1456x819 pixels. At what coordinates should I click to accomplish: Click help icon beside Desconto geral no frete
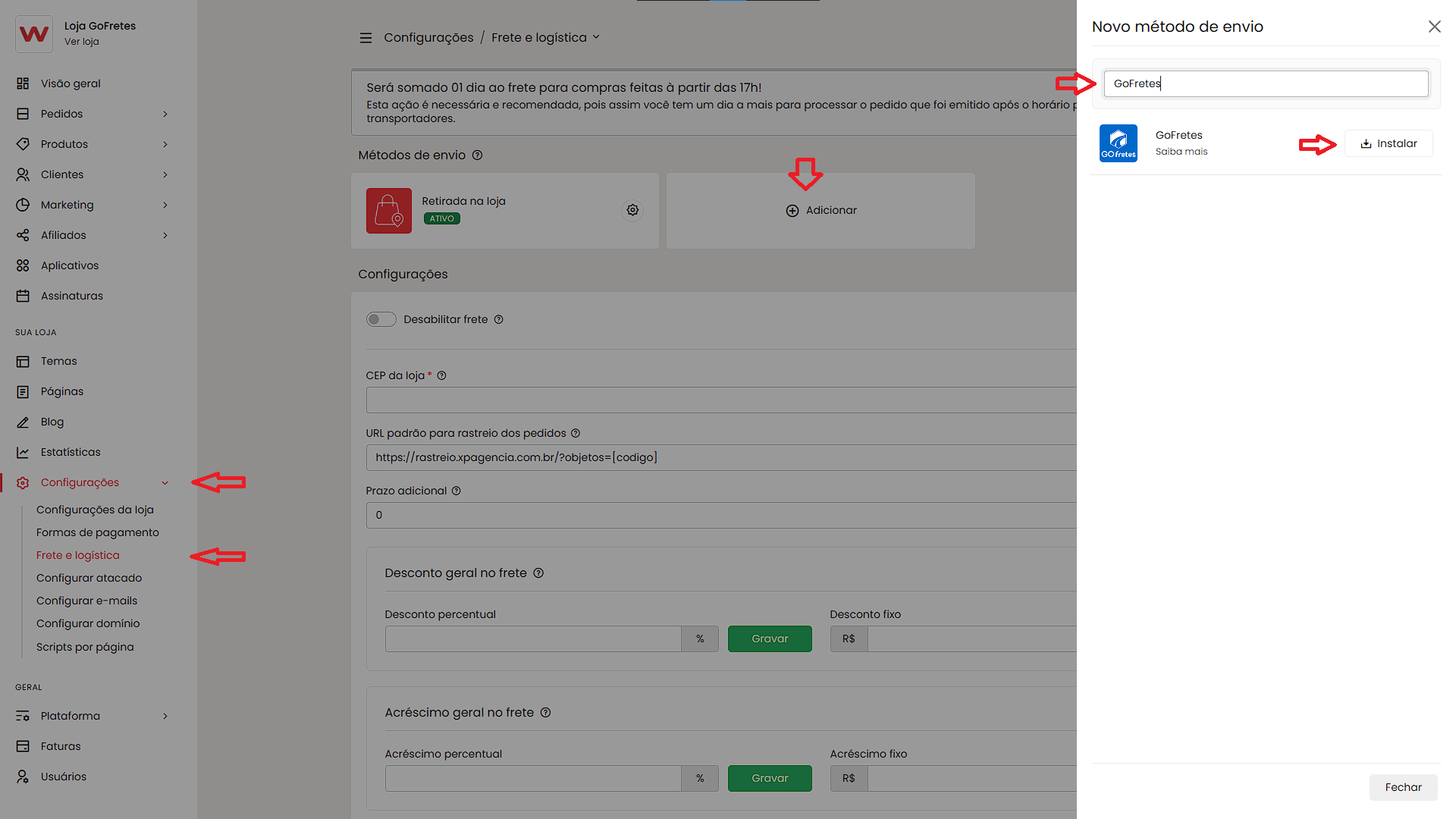(x=538, y=573)
